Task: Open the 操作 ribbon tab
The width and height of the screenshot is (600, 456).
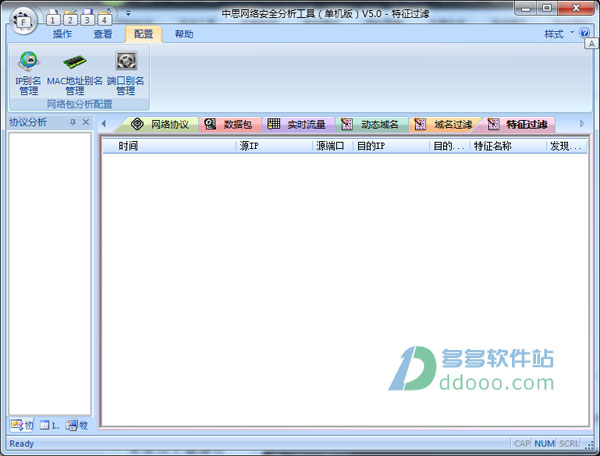Action: pyautogui.click(x=62, y=34)
